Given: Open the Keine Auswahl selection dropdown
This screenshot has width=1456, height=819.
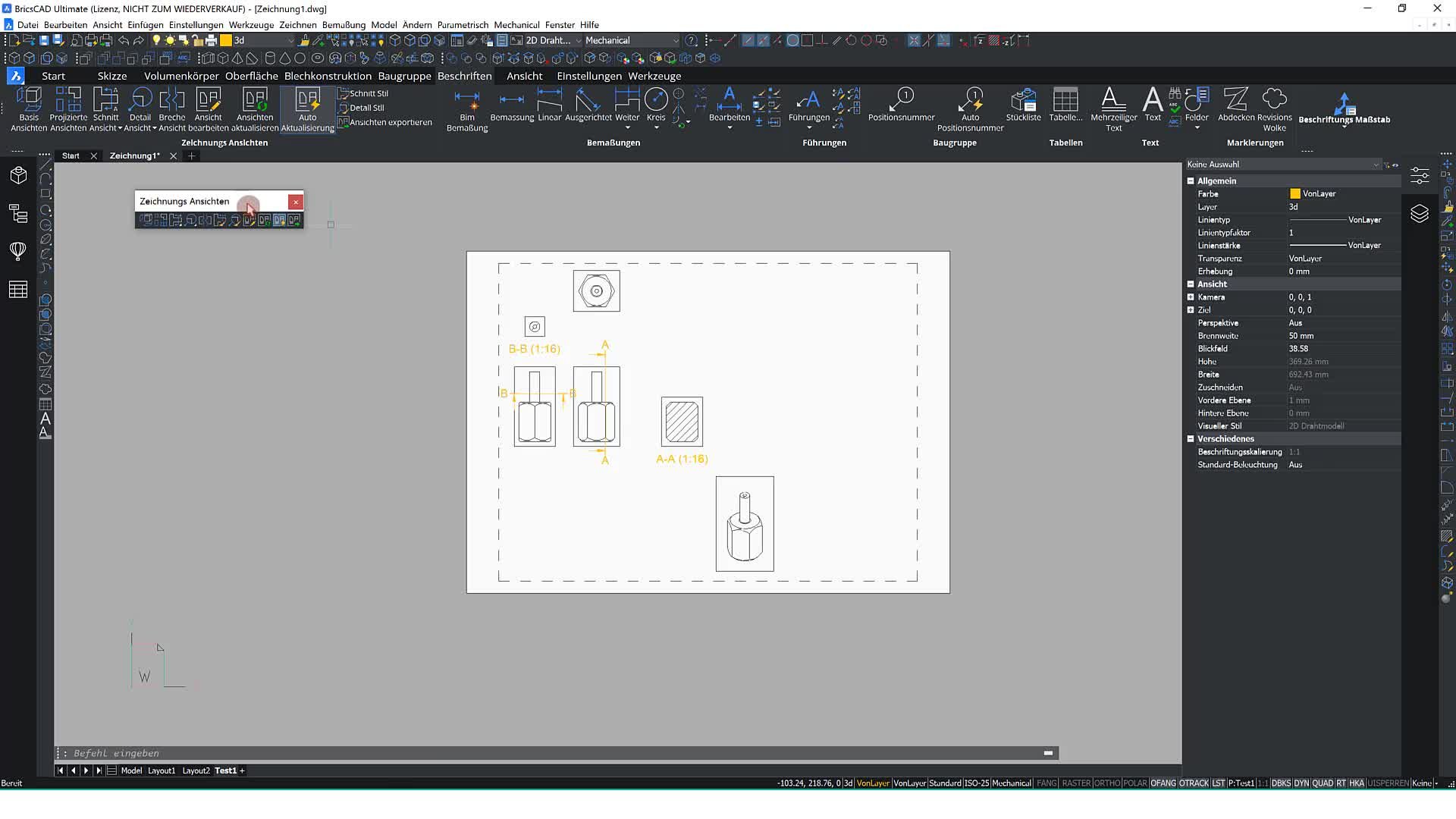Looking at the screenshot, I should (x=1282, y=165).
